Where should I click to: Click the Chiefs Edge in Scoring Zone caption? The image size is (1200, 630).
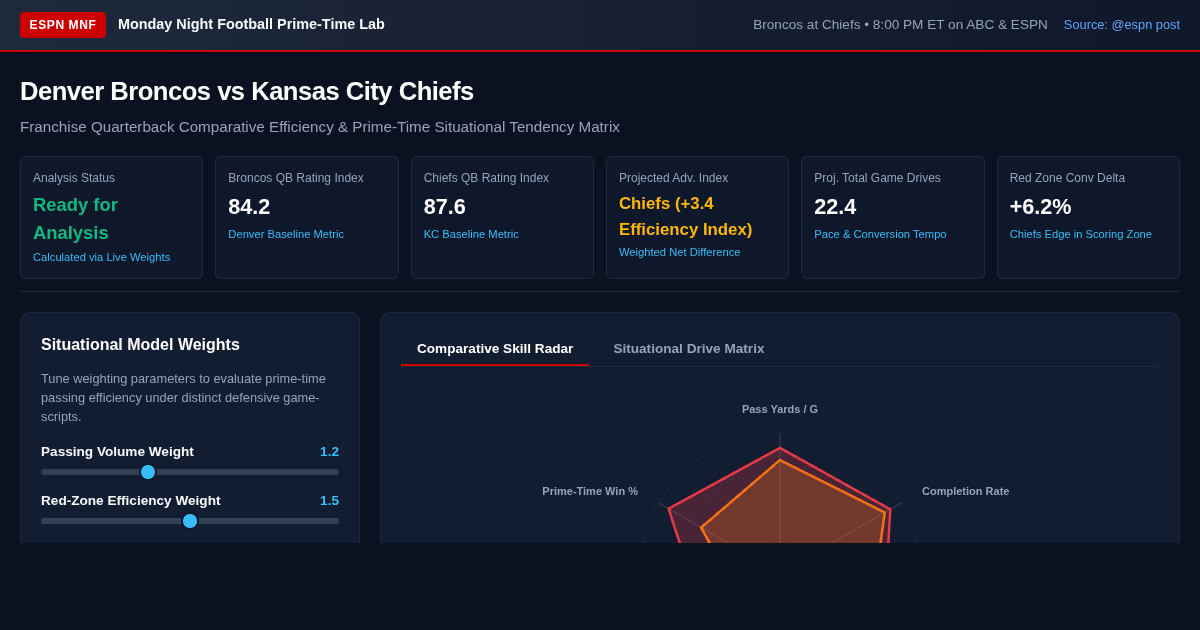[x=1081, y=234]
